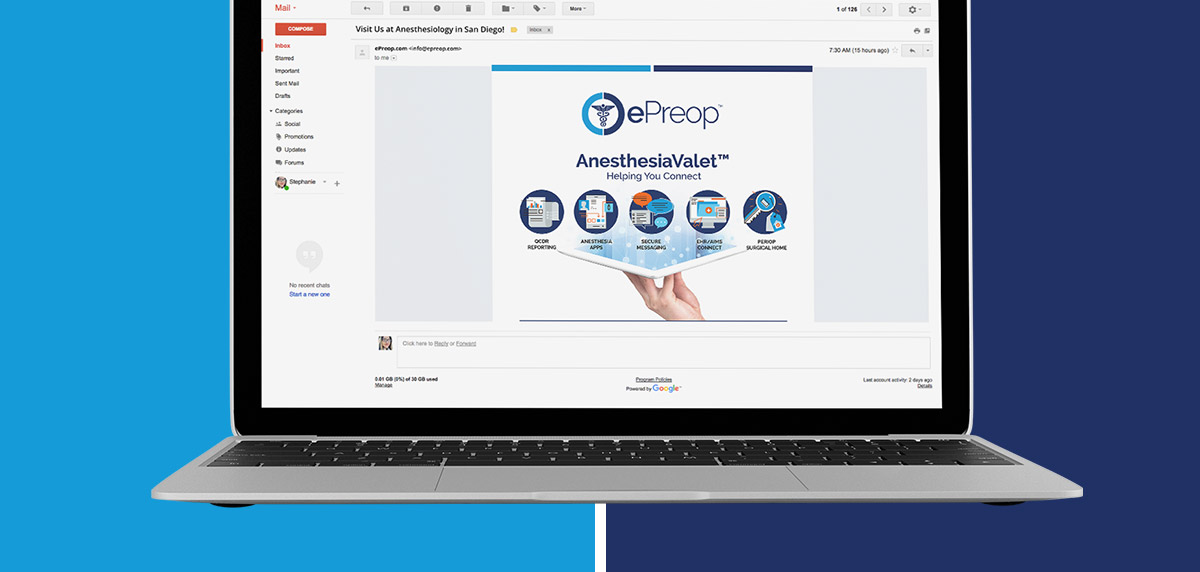Delete the email with the trash icon
This screenshot has width=1200, height=572.
pyautogui.click(x=468, y=9)
